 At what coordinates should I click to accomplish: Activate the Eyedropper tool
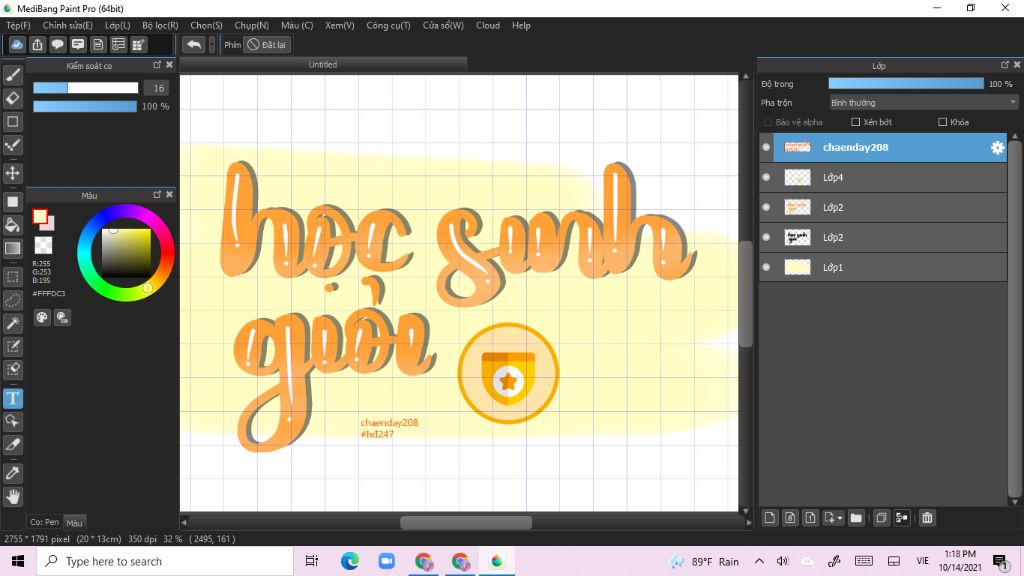(13, 472)
